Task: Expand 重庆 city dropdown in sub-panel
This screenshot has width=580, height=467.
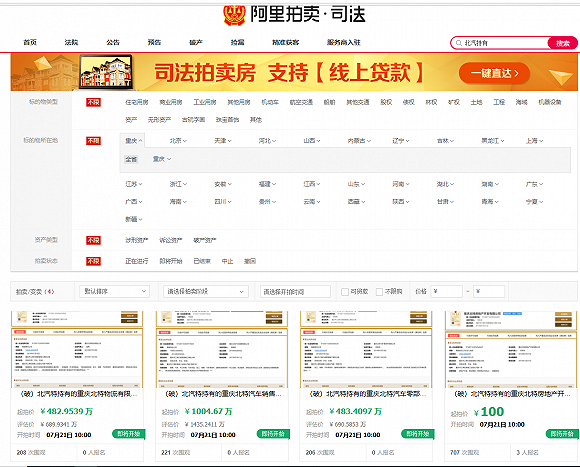Action: (162, 159)
